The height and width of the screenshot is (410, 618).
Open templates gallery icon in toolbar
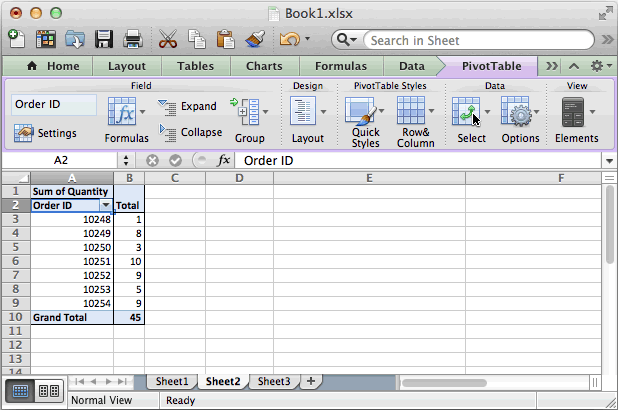45,39
